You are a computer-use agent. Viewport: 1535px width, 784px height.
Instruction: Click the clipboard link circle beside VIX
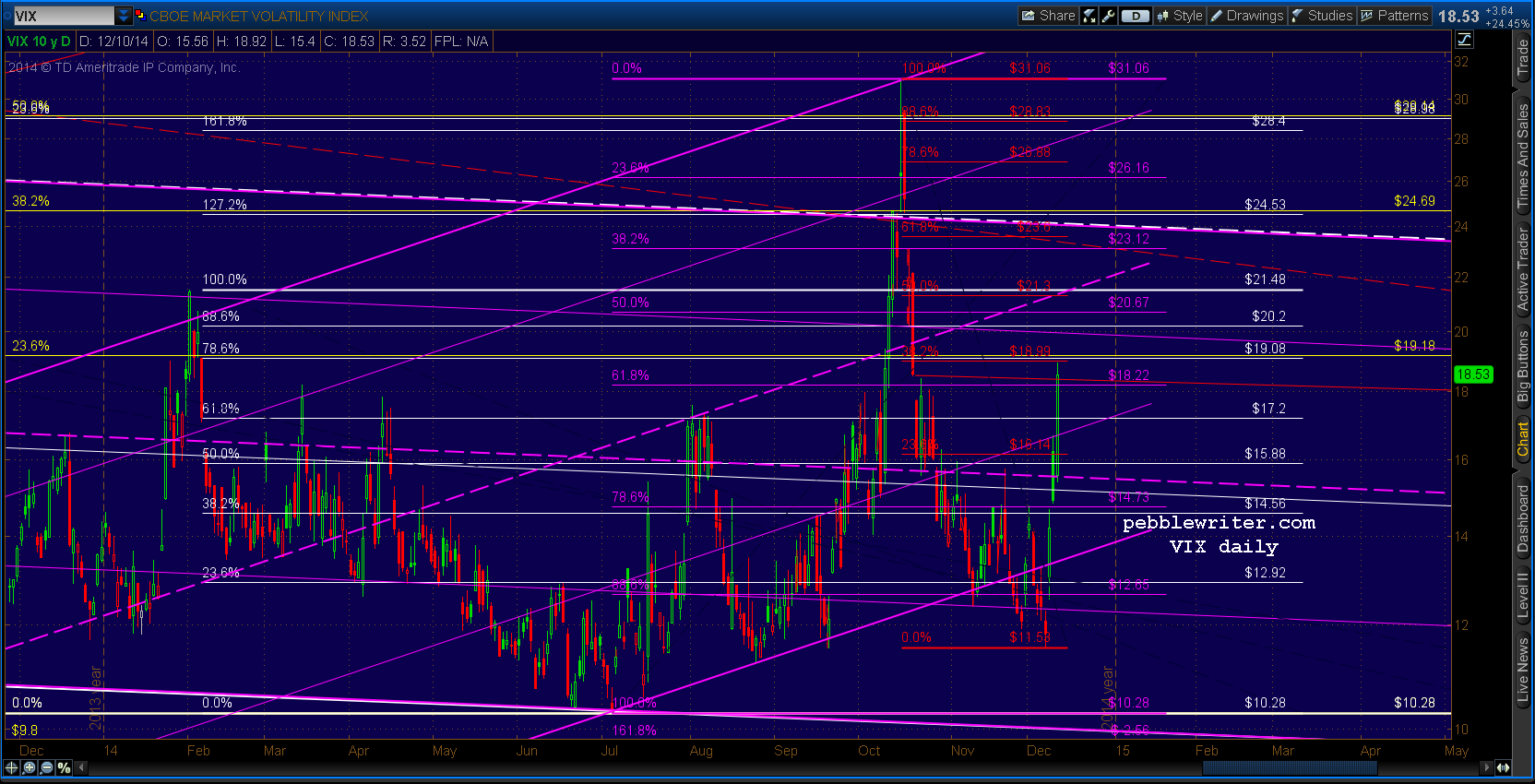point(7,16)
